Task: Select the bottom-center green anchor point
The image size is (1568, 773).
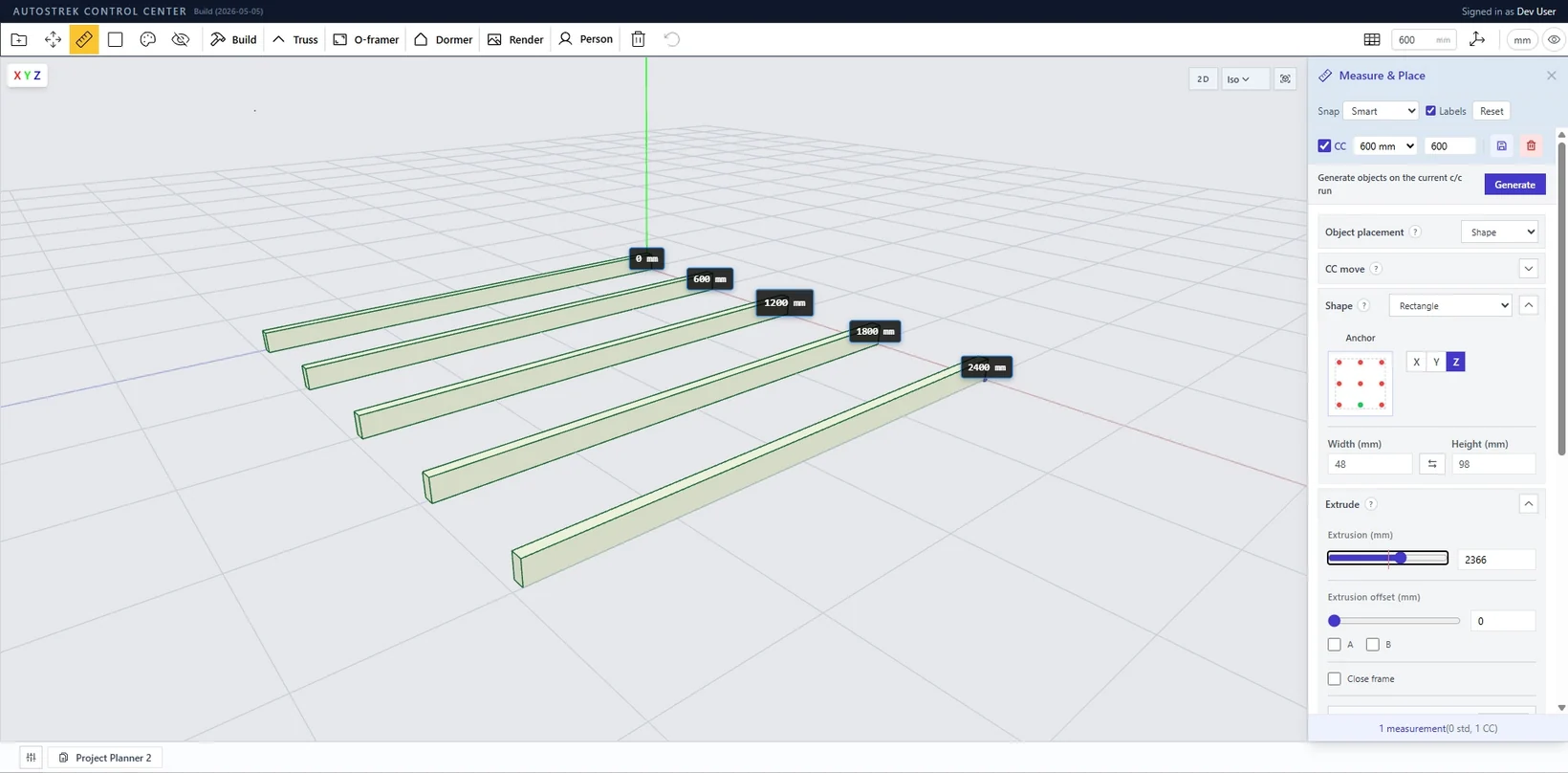Action: point(1361,406)
